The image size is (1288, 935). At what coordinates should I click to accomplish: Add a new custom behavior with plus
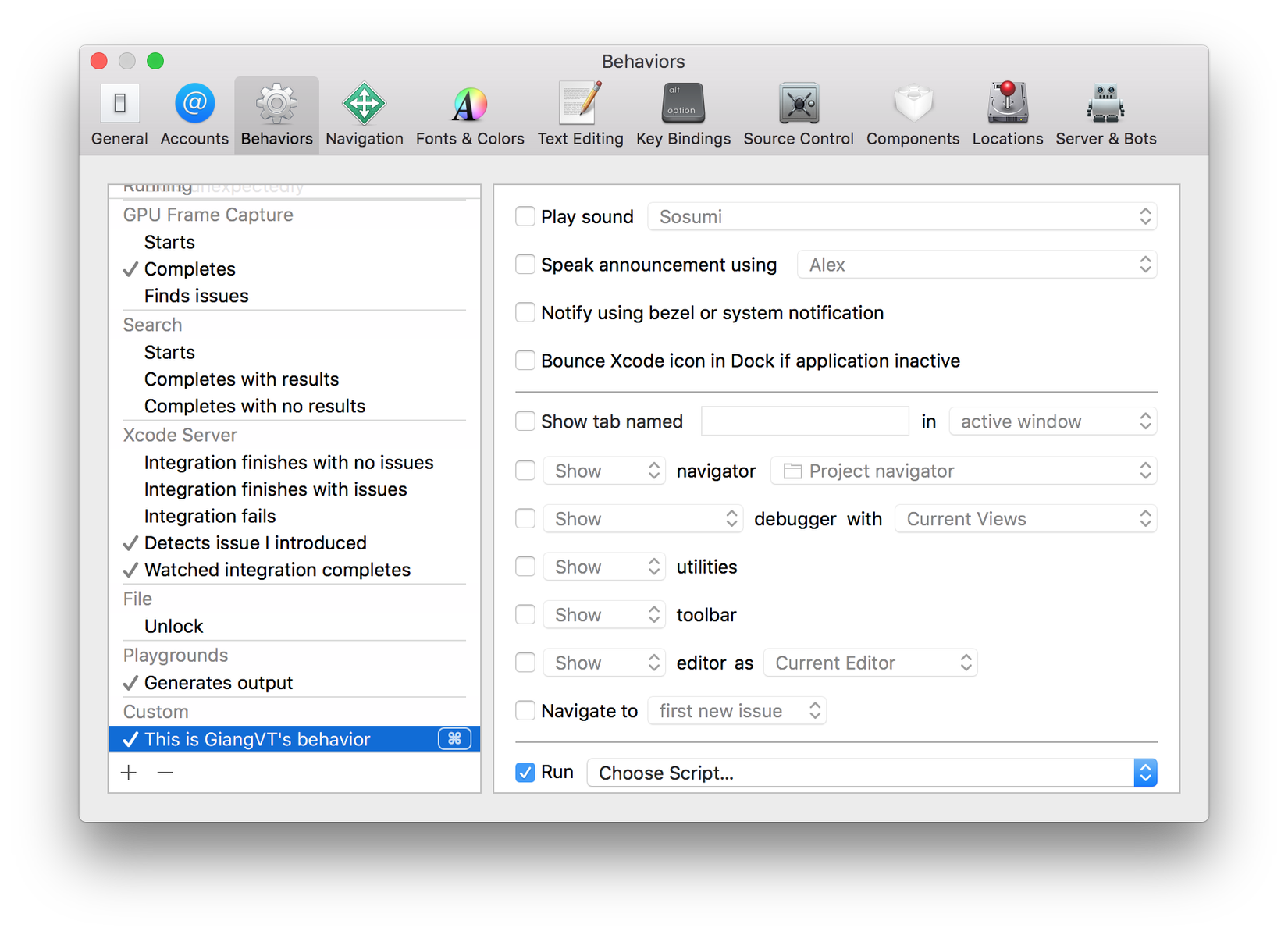pos(129,773)
